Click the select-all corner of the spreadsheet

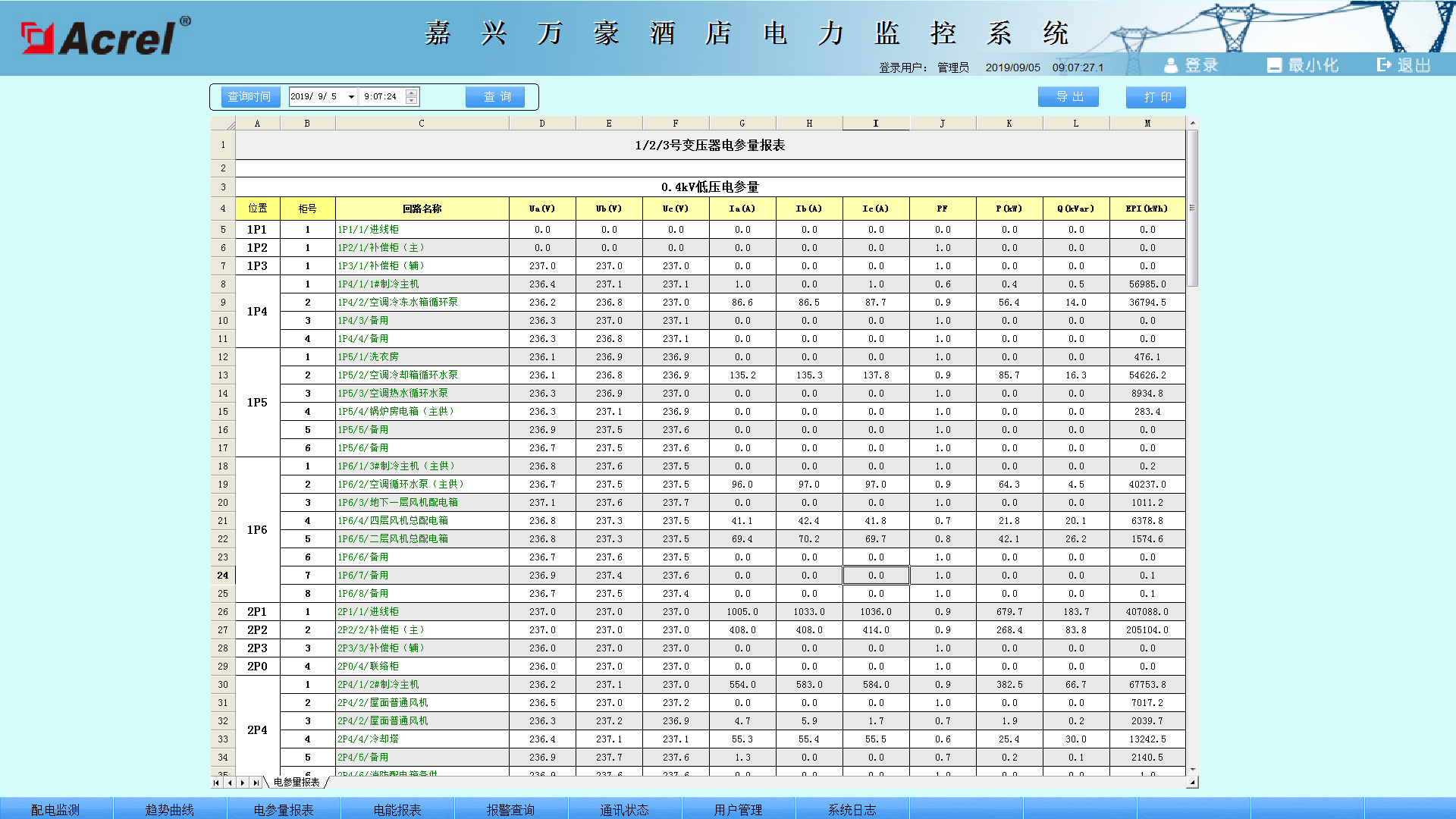(223, 124)
